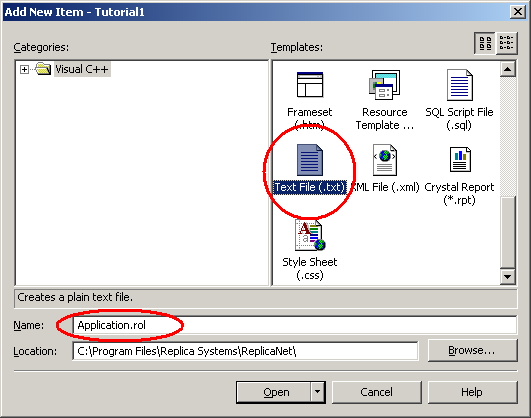The height and width of the screenshot is (418, 531).
Task: Expand the Visual C++ category node
Action: pyautogui.click(x=24, y=69)
